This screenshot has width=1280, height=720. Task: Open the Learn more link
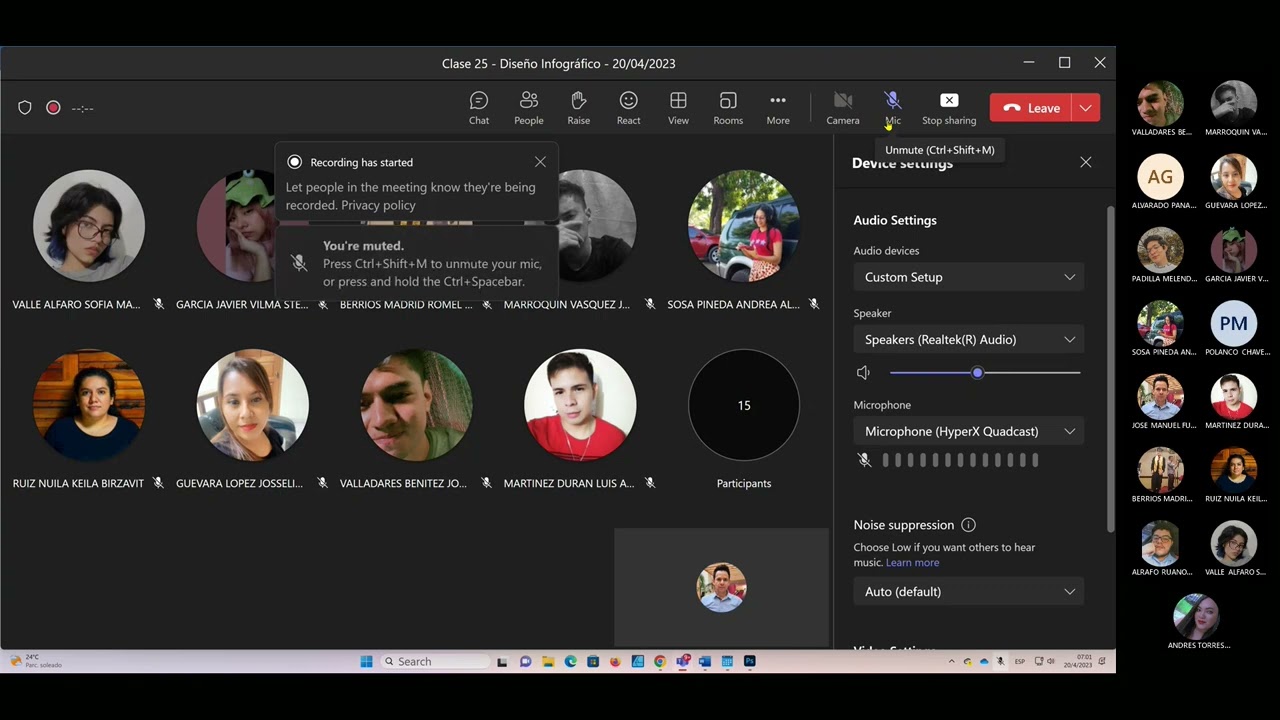click(912, 562)
